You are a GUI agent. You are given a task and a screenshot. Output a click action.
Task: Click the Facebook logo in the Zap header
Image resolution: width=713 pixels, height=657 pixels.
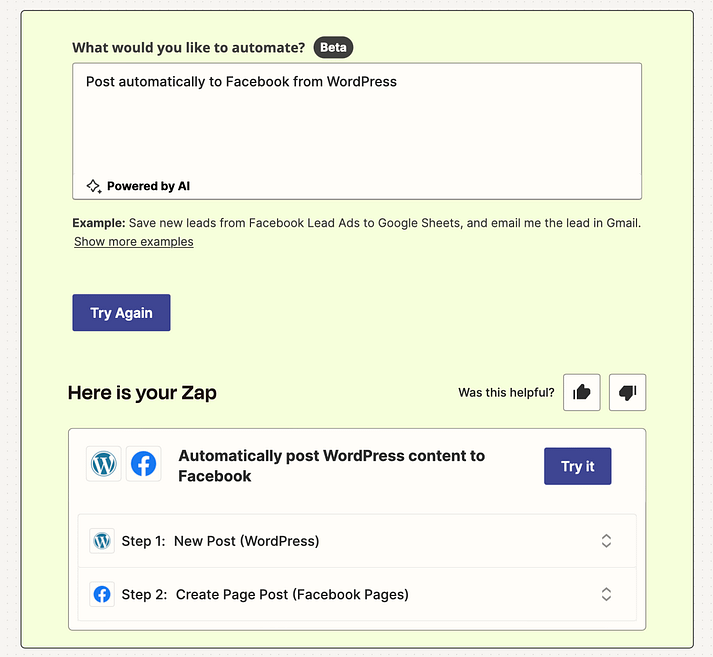pyautogui.click(x=144, y=465)
